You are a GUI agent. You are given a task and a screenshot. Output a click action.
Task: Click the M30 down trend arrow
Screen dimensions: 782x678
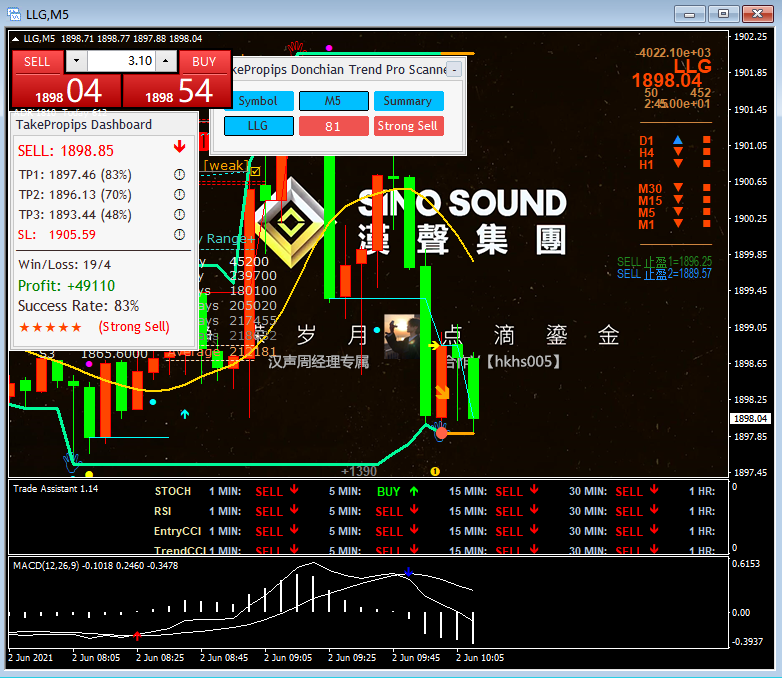tap(678, 187)
